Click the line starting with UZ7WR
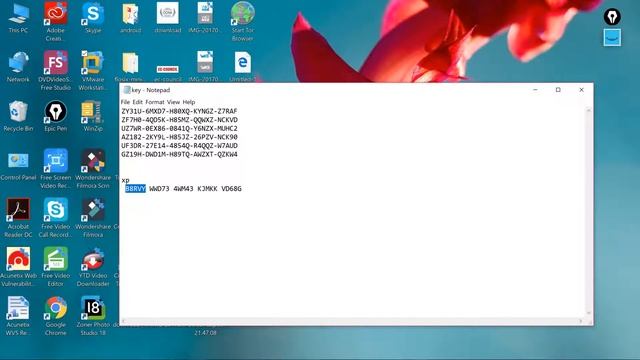 point(179,128)
